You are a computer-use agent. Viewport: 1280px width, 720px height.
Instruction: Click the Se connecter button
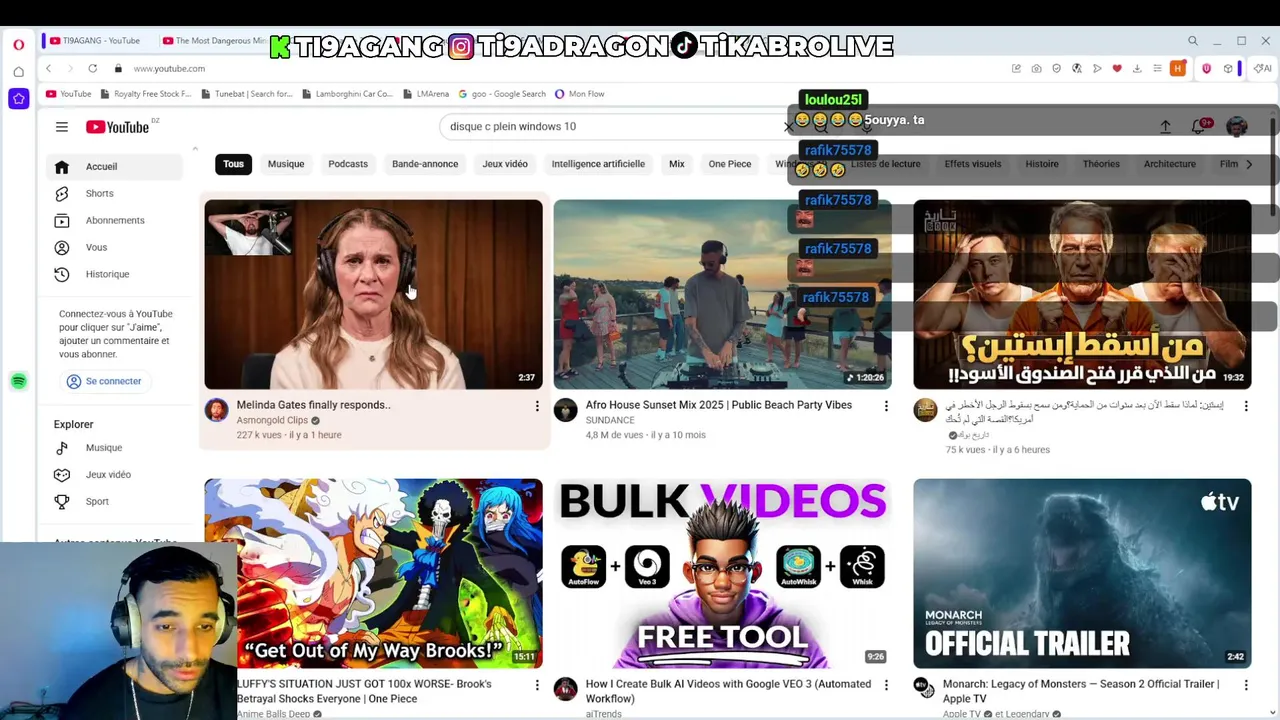click(x=104, y=381)
